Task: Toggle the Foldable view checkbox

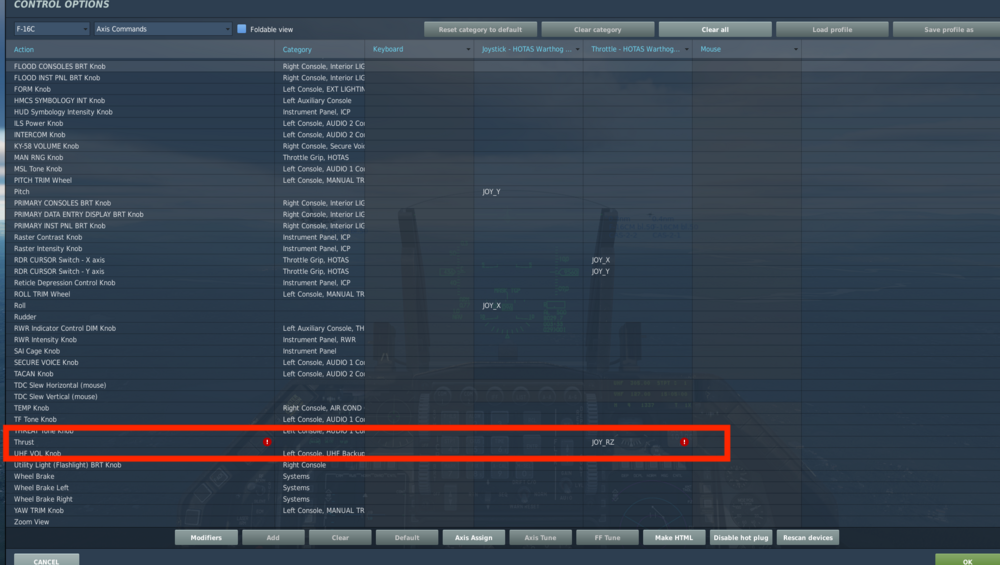Action: pos(242,29)
